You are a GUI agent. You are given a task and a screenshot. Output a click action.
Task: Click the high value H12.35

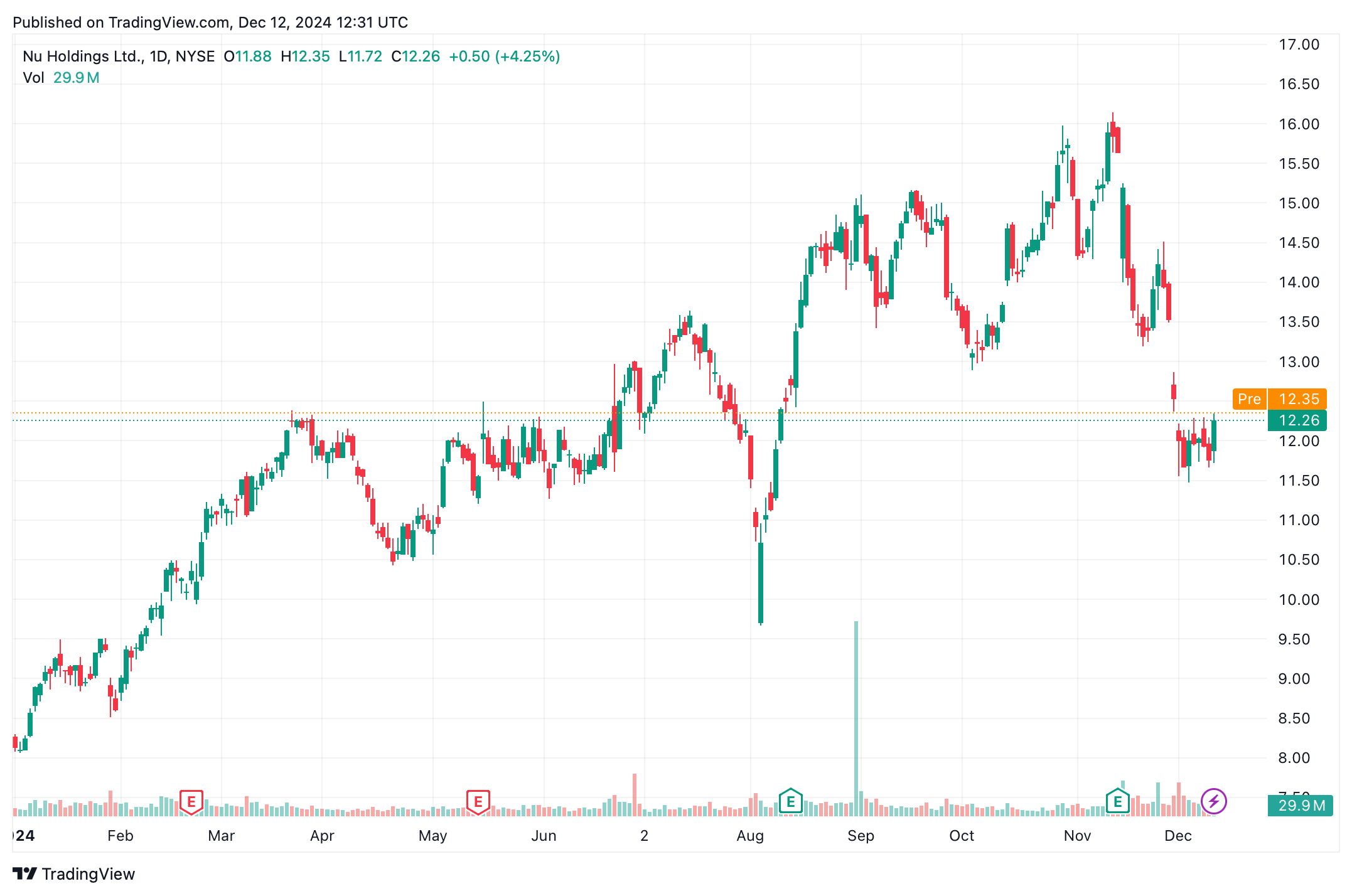305,56
